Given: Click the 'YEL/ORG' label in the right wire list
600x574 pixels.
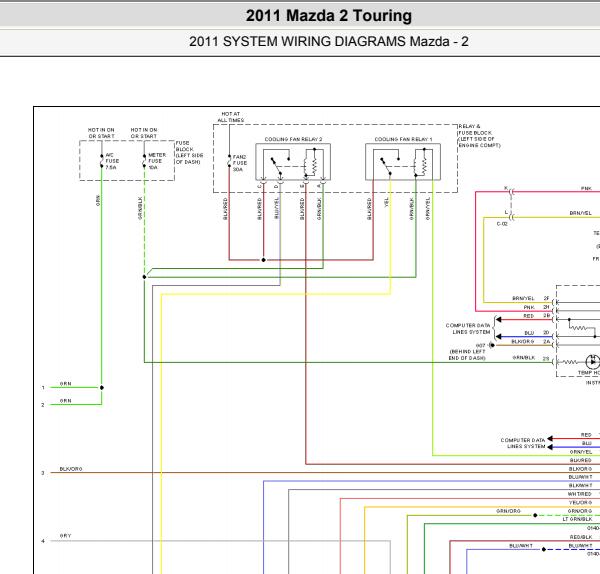Looking at the screenshot, I should [x=580, y=502].
